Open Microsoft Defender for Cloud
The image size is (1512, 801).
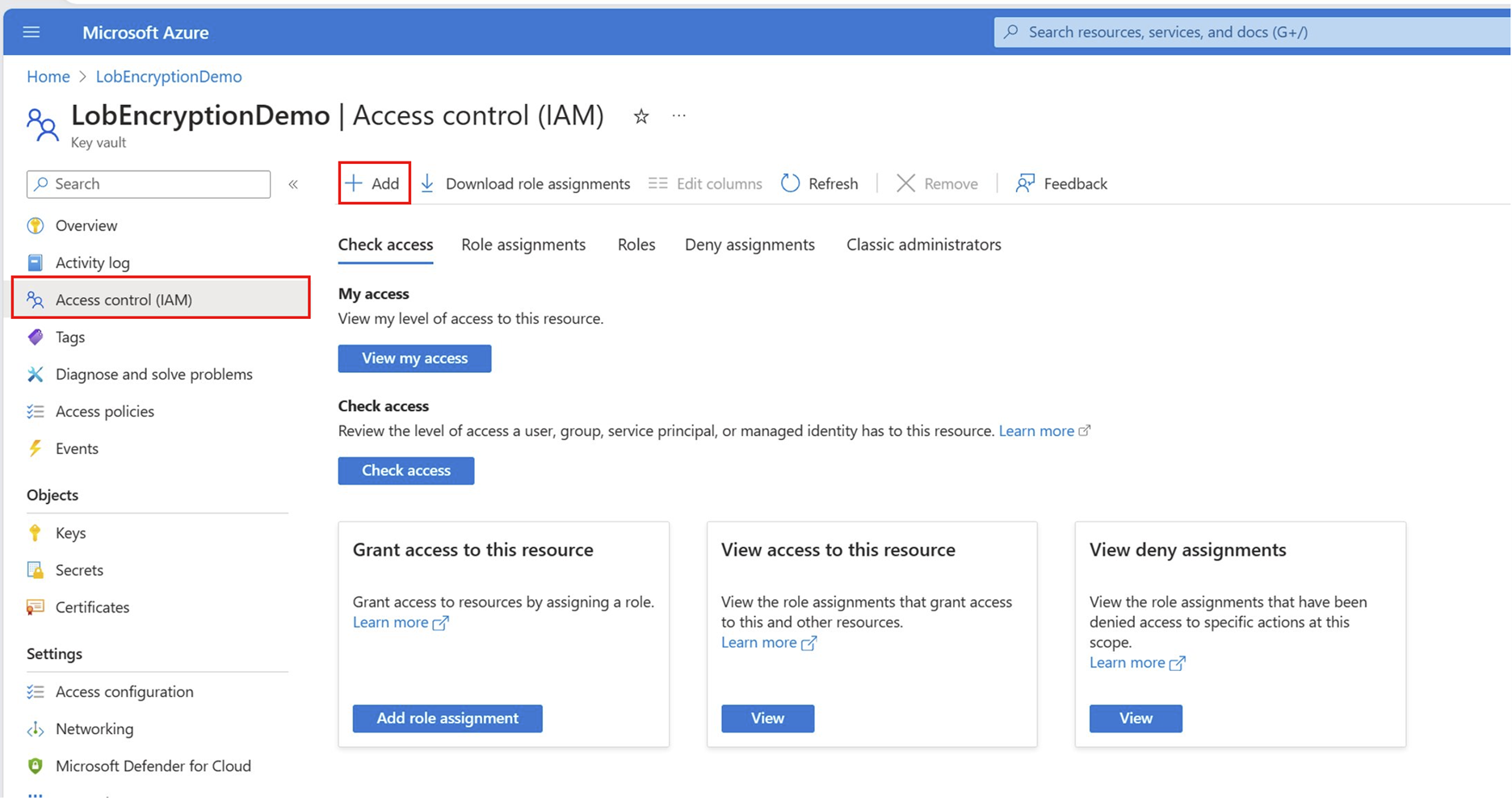153,765
